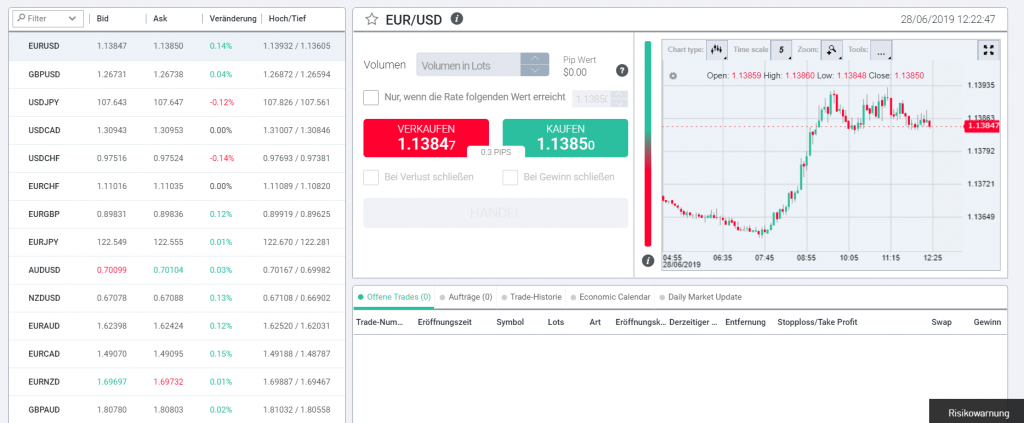Select the EURJPY row
This screenshot has height=423, width=1024.
click(177, 242)
